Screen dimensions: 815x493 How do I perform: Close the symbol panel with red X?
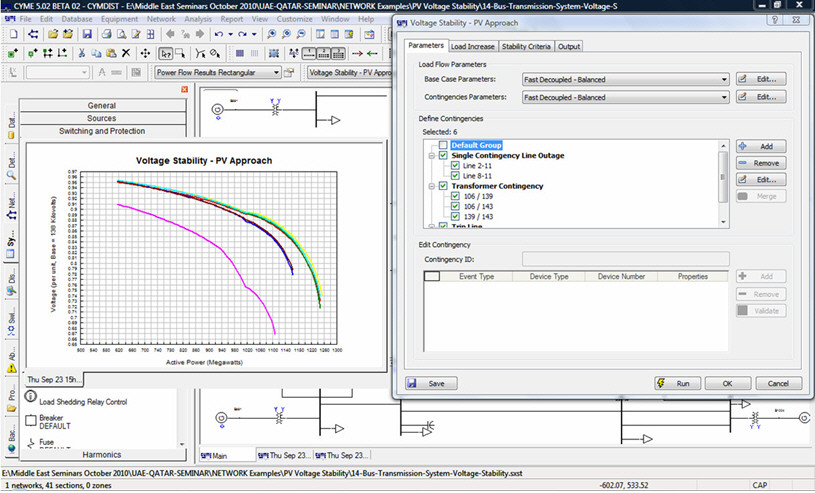click(184, 90)
